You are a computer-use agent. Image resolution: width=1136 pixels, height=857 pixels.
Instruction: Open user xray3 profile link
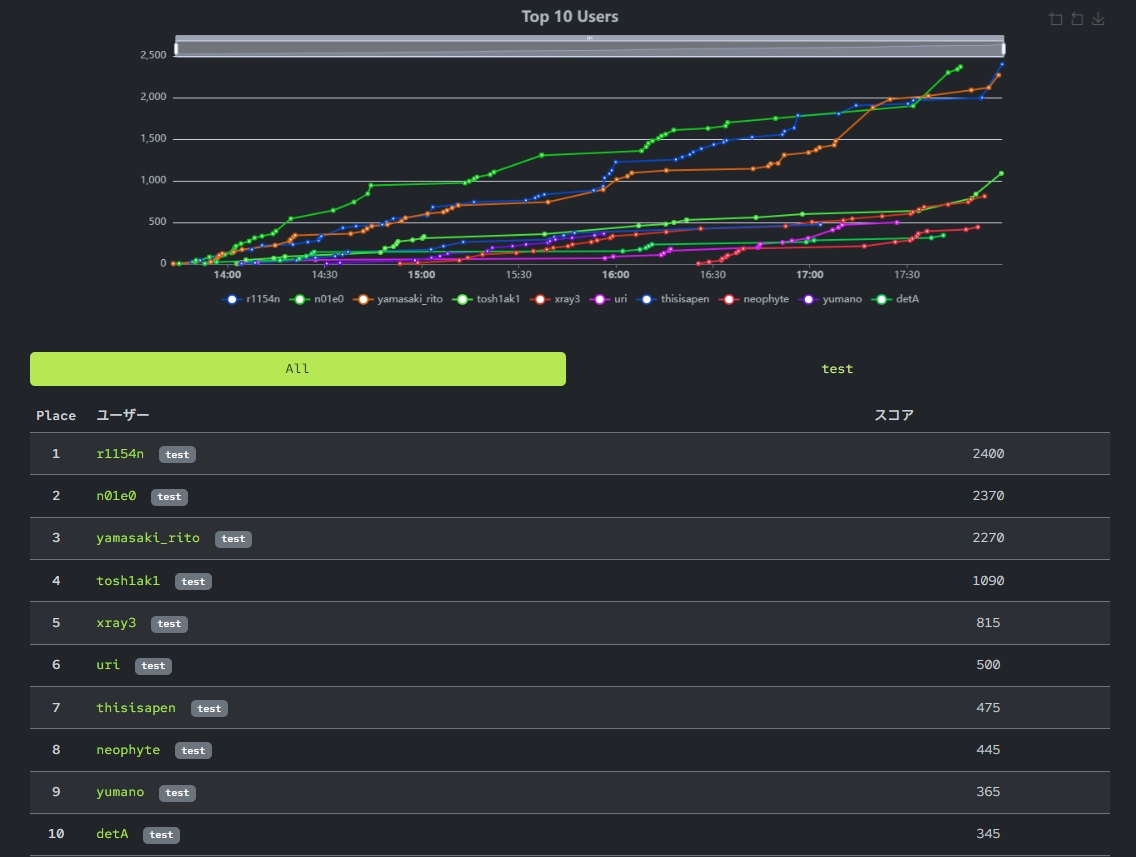pos(116,622)
